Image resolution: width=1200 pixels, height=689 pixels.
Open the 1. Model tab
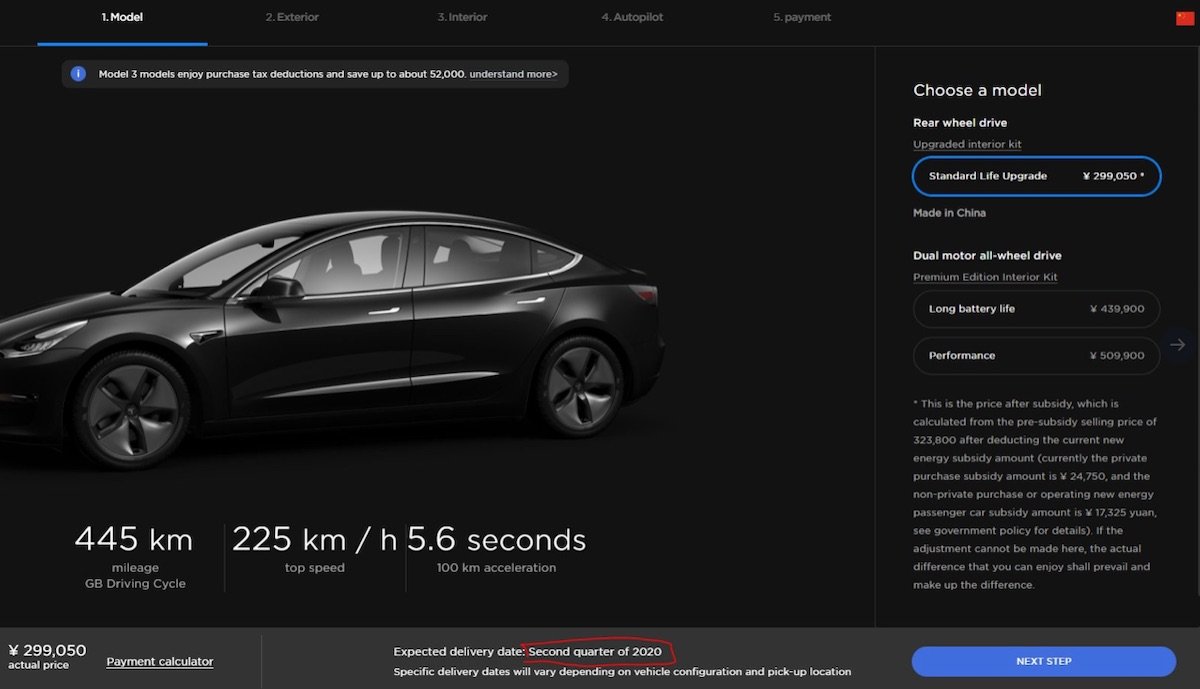pos(122,18)
